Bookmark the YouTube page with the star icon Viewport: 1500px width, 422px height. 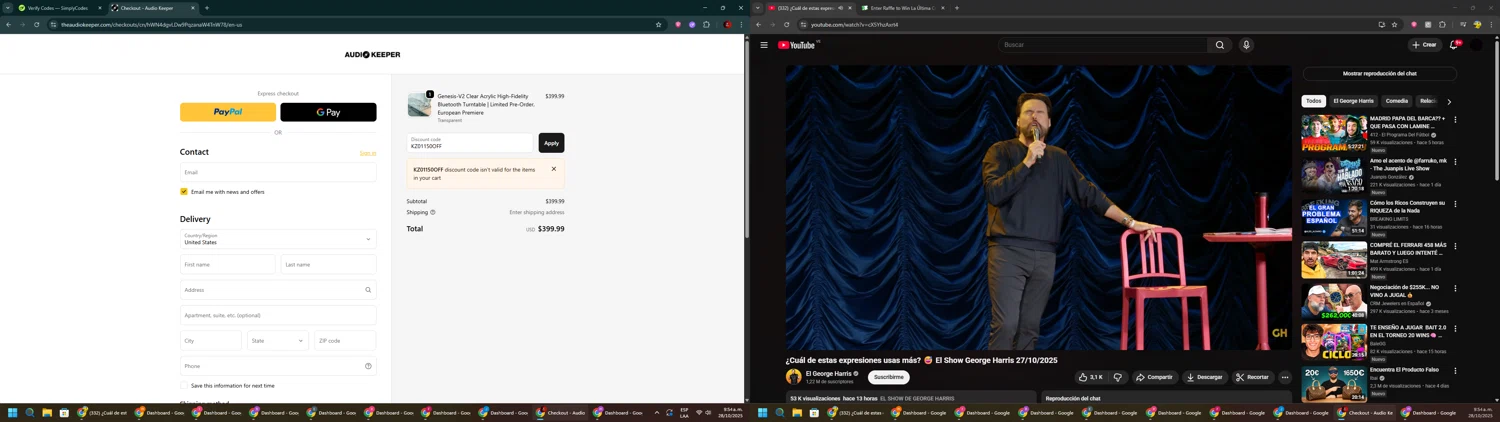pos(1395,24)
